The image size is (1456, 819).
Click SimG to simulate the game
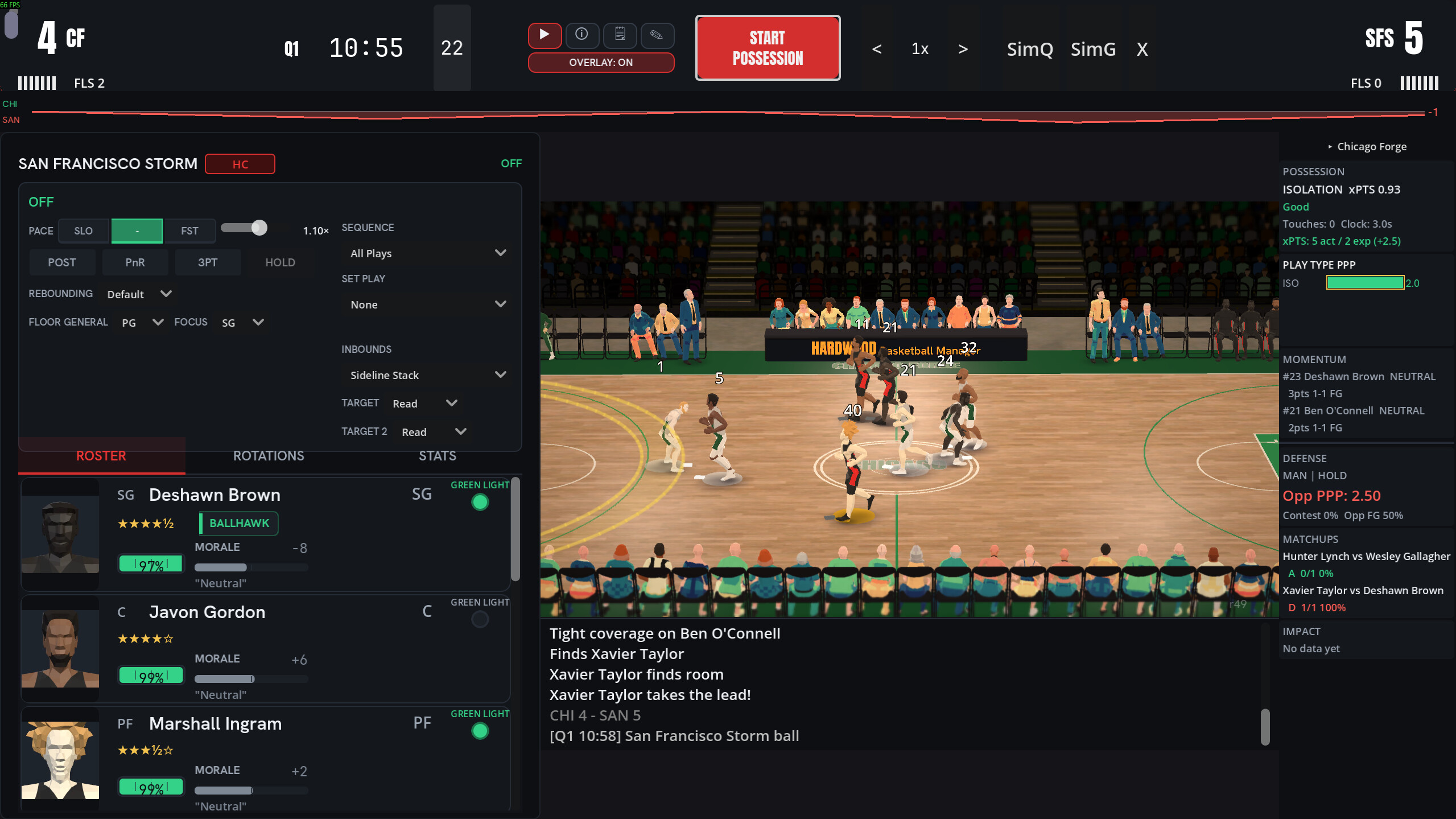click(1093, 49)
